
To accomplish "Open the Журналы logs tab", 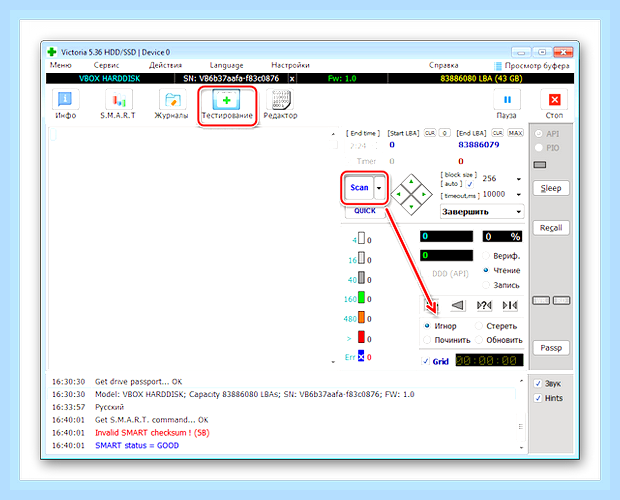I will (x=171, y=104).
